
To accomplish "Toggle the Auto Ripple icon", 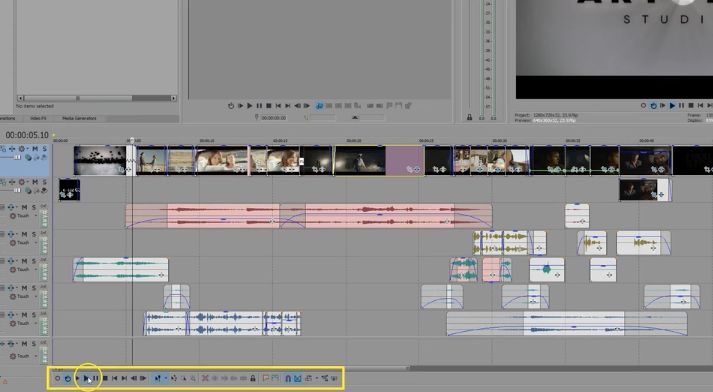I will (x=309, y=378).
